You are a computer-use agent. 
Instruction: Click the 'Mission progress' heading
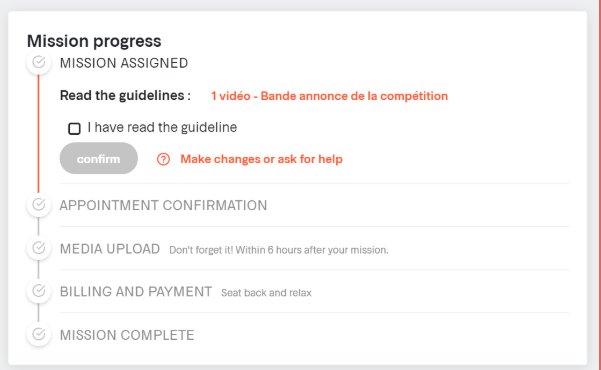94,41
